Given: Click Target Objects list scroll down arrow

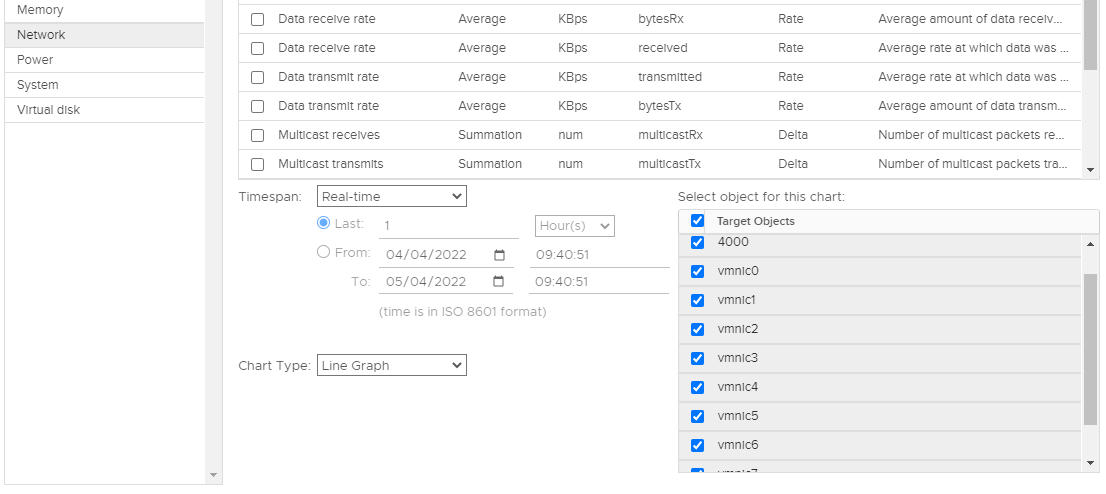Looking at the screenshot, I should 1090,463.
